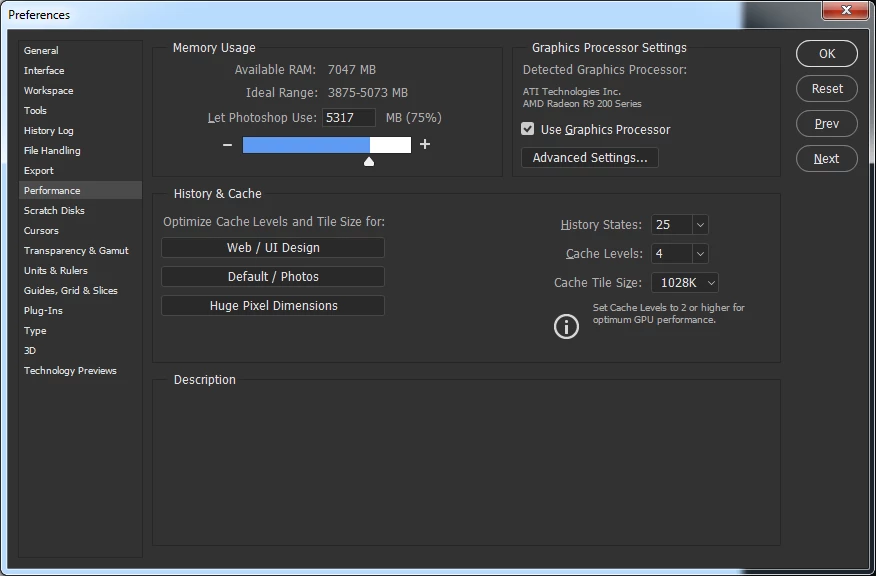Image resolution: width=876 pixels, height=576 pixels.
Task: Open the Cache Levels dropdown arrow
Action: click(x=700, y=254)
